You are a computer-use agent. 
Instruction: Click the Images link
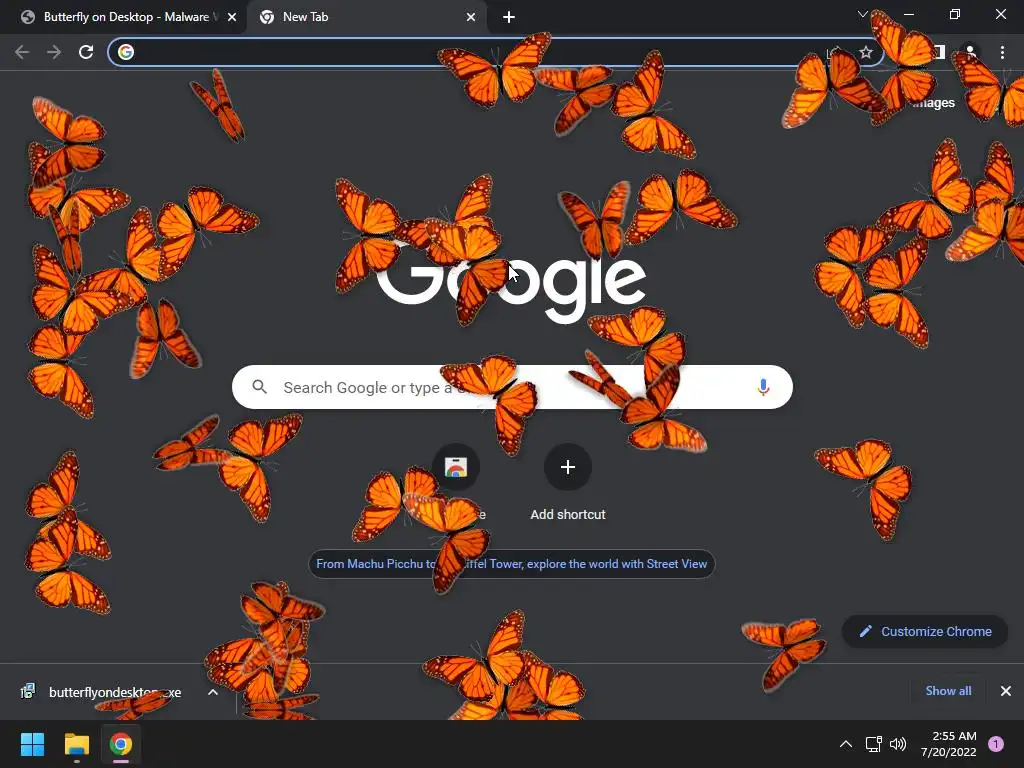click(934, 103)
